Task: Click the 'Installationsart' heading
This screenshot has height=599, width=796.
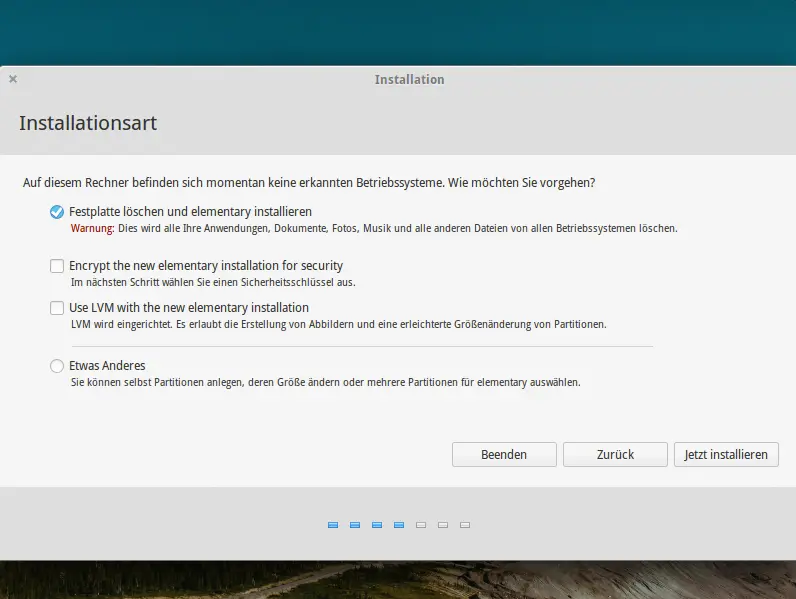Action: click(x=88, y=123)
